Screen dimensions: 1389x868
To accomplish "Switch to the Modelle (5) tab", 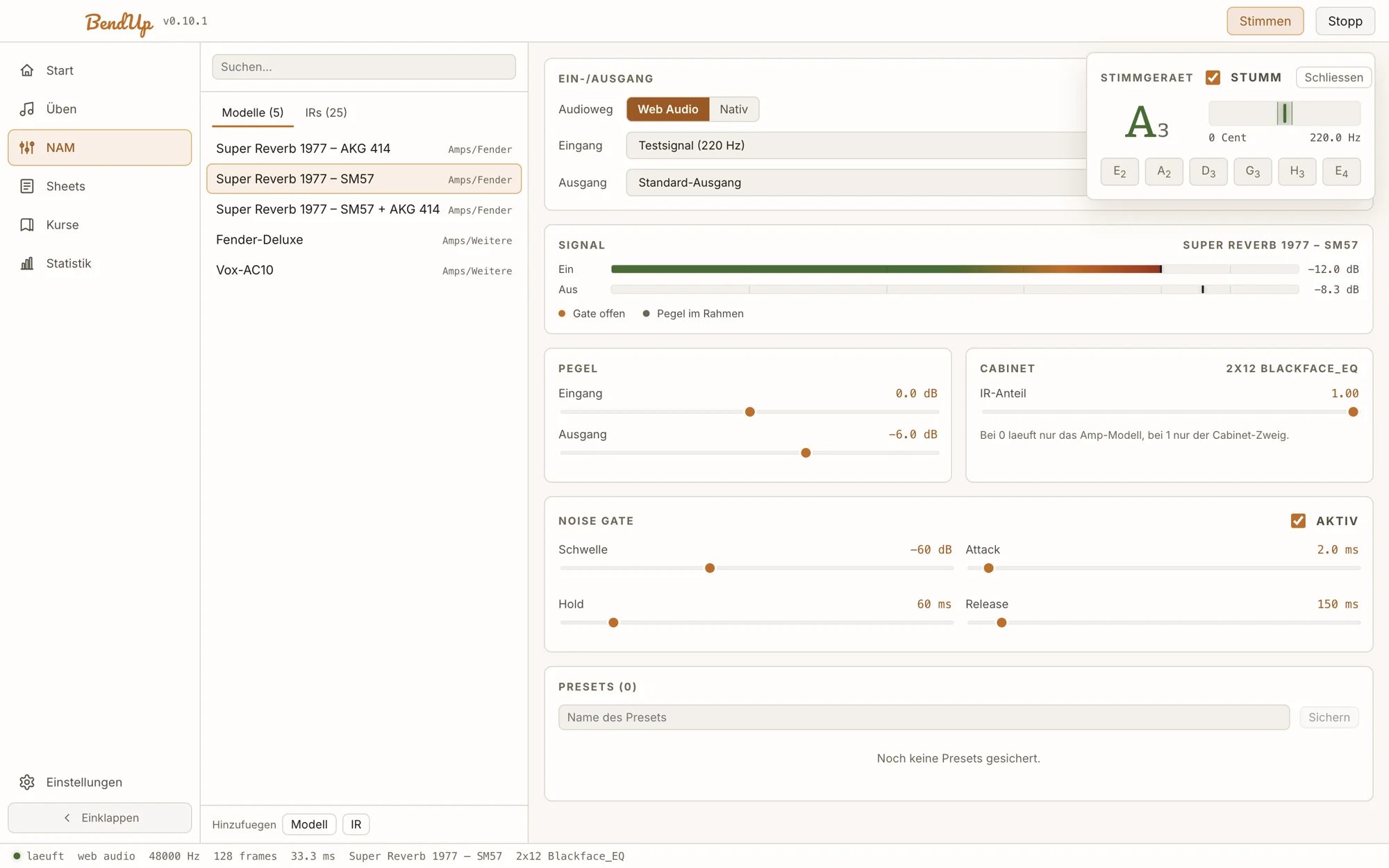I will 253,112.
